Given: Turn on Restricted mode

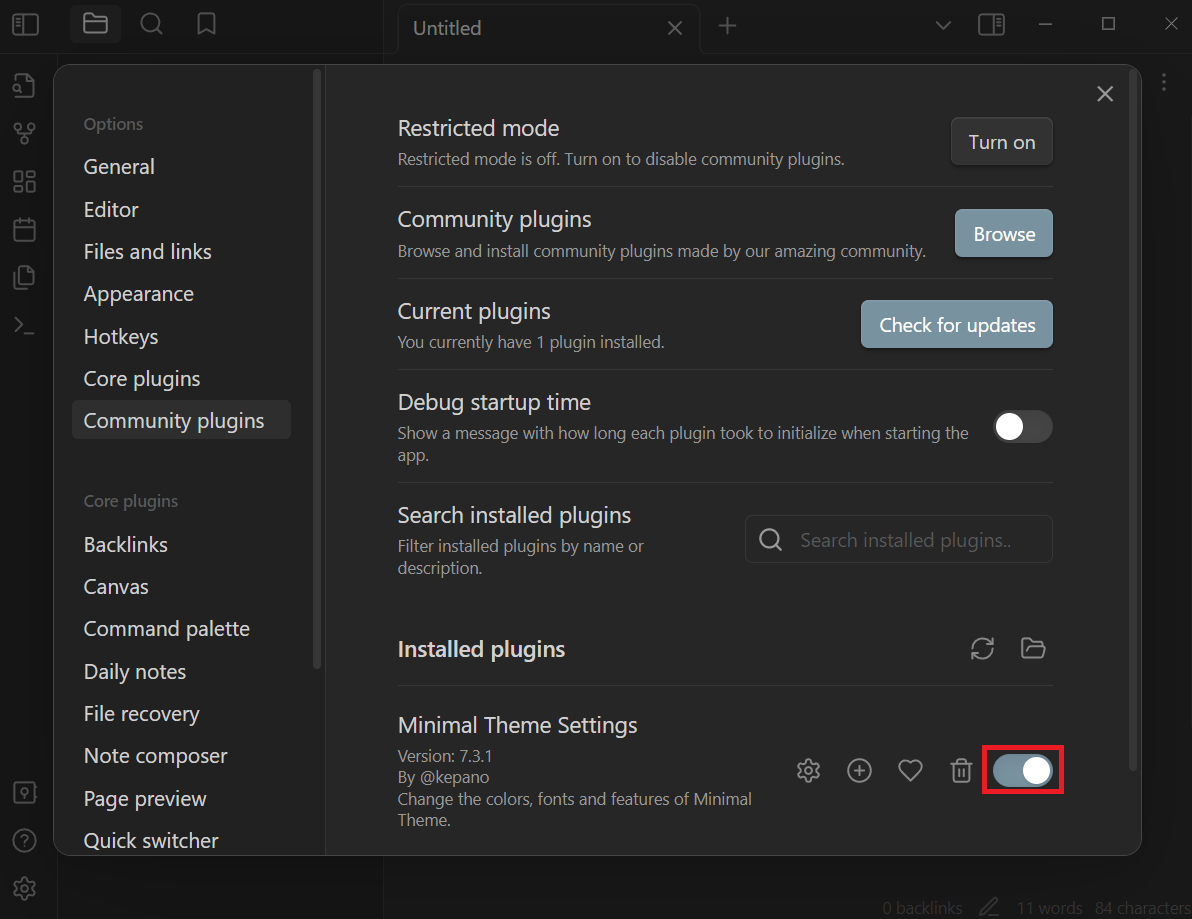Looking at the screenshot, I should pos(1001,141).
